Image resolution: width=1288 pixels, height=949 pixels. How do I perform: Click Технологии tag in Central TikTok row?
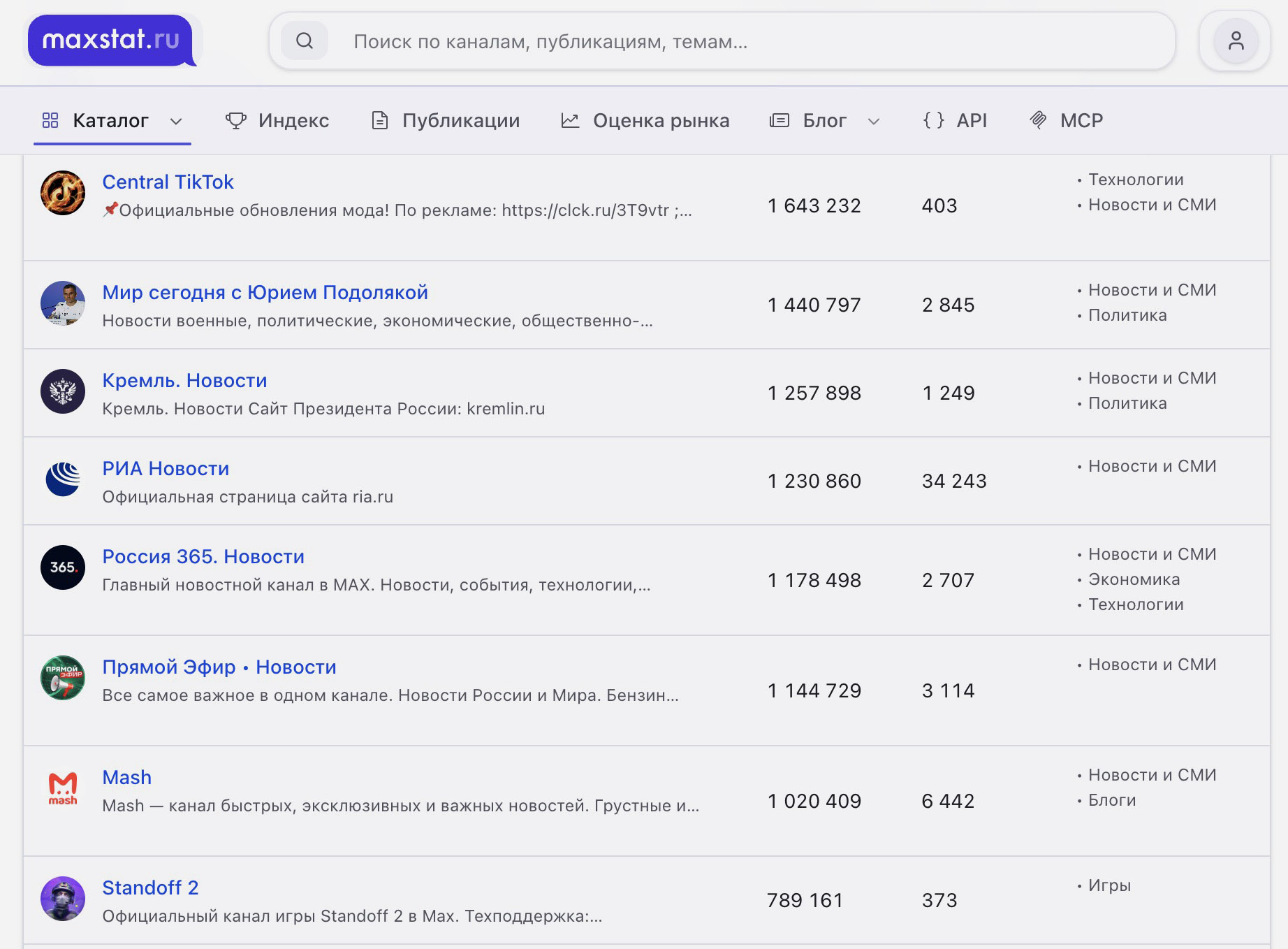coord(1136,180)
